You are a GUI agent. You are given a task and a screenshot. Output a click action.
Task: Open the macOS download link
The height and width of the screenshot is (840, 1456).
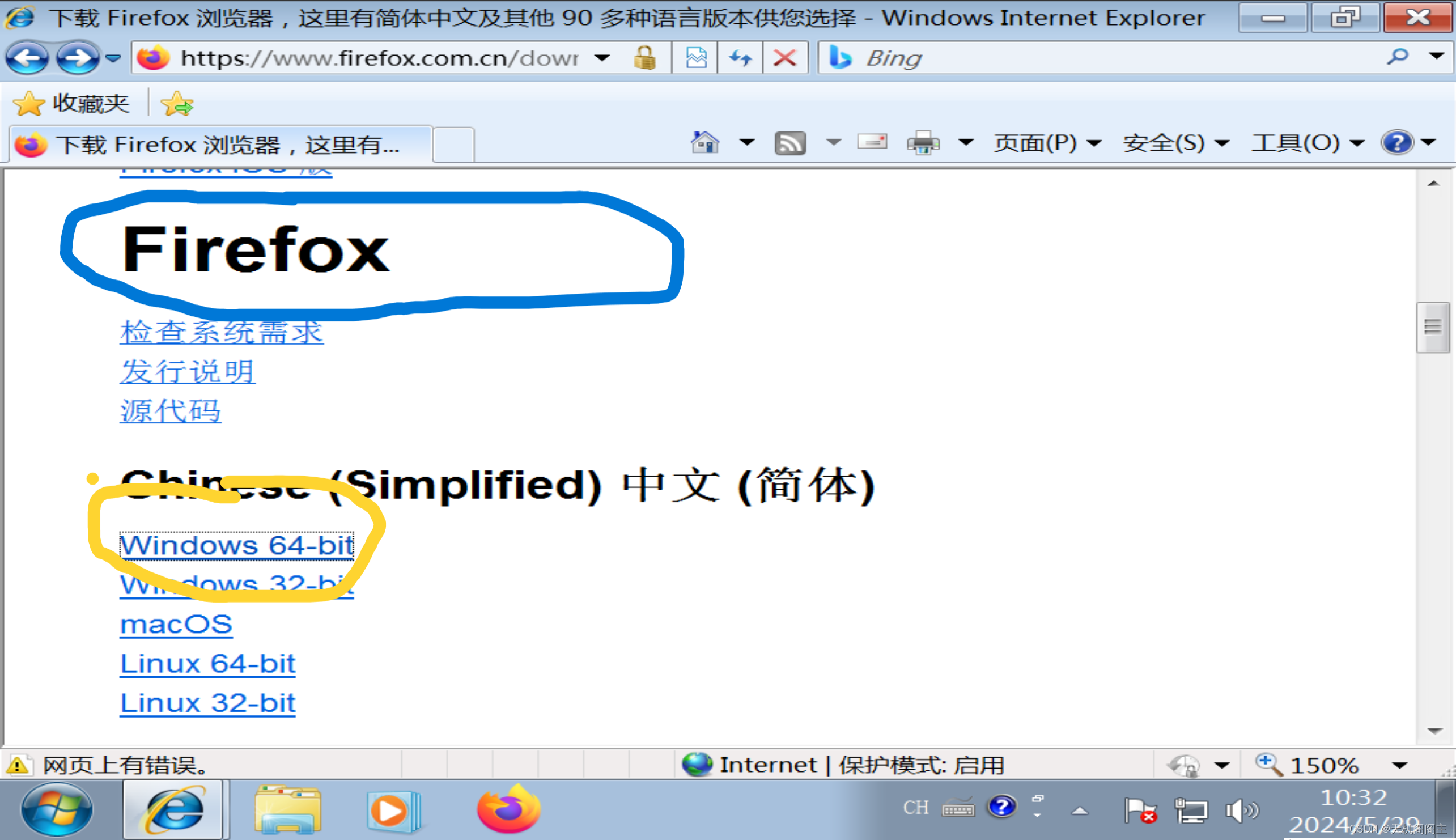coord(176,624)
